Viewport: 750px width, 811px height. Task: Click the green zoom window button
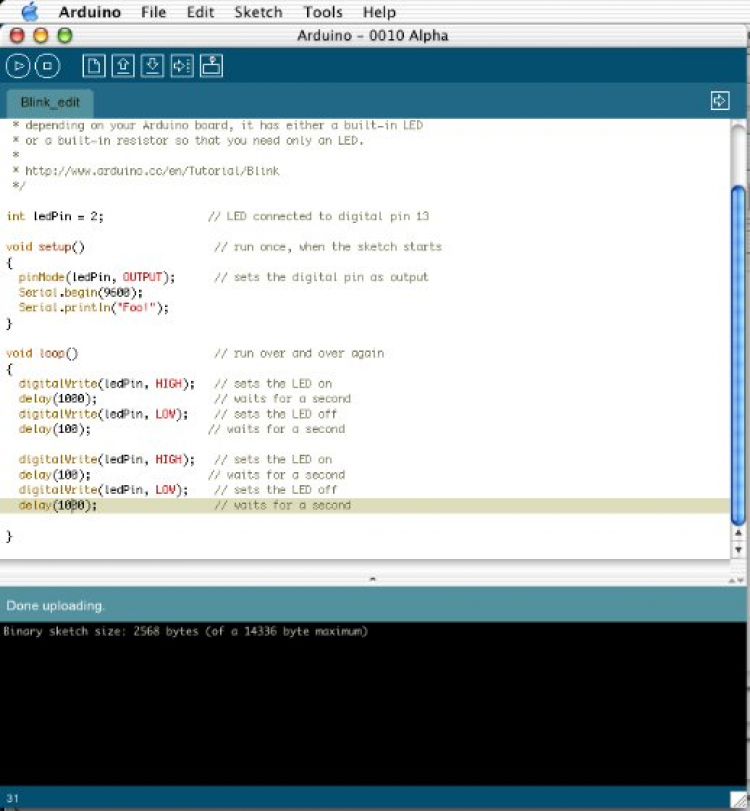(x=65, y=35)
